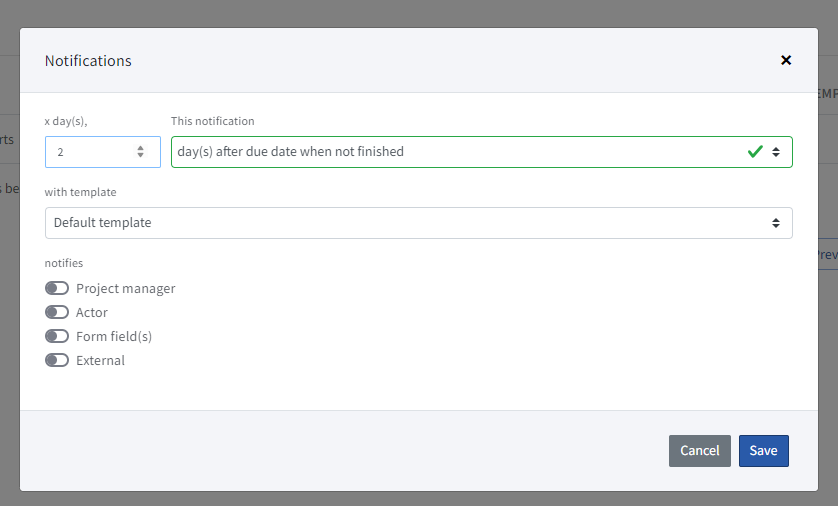Click the 'Project manager' label text

[x=125, y=288]
